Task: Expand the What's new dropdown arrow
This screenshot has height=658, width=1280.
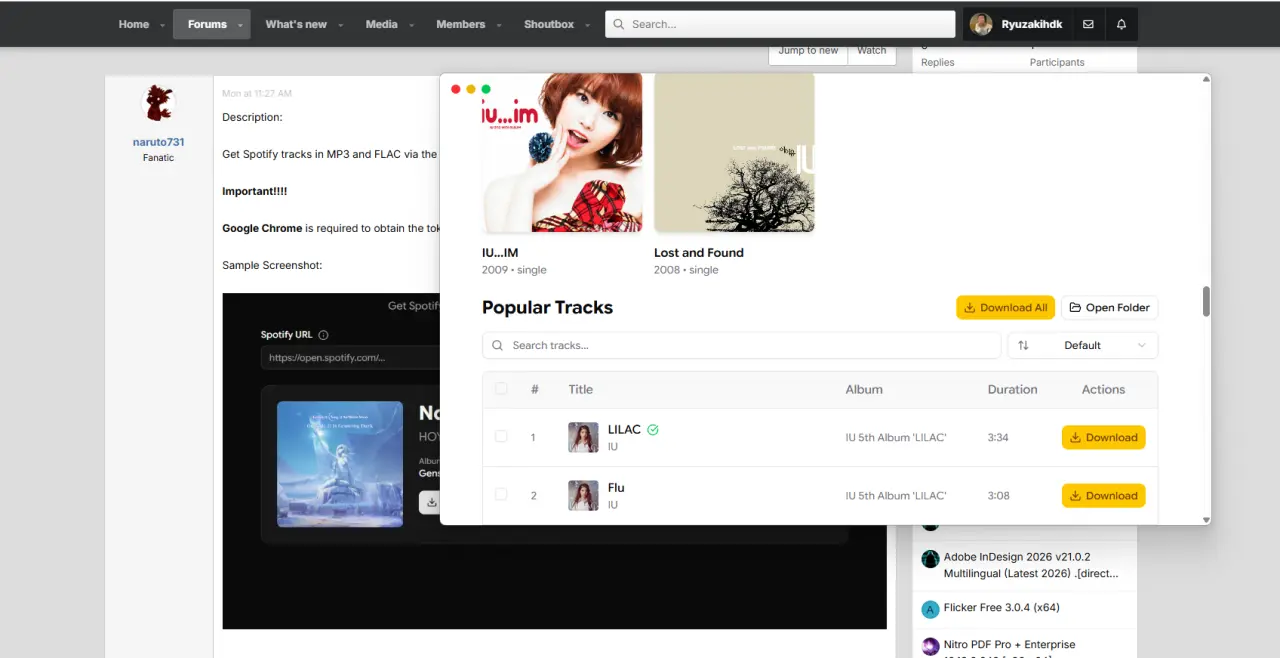Action: click(341, 26)
